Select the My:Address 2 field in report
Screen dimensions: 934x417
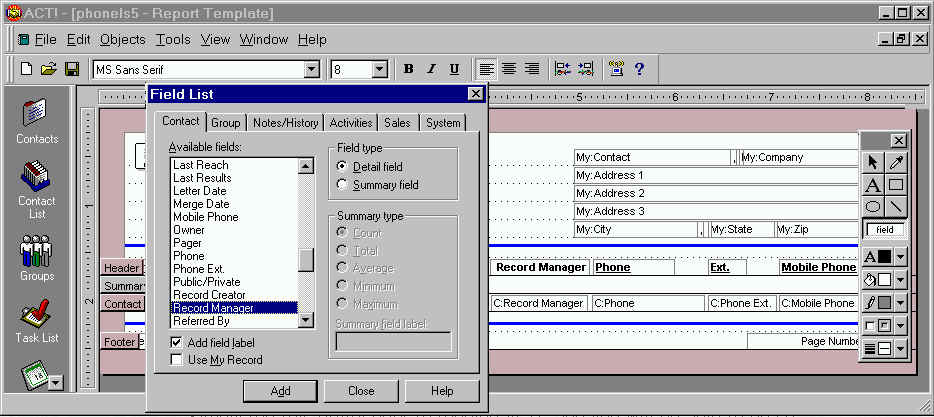click(717, 194)
